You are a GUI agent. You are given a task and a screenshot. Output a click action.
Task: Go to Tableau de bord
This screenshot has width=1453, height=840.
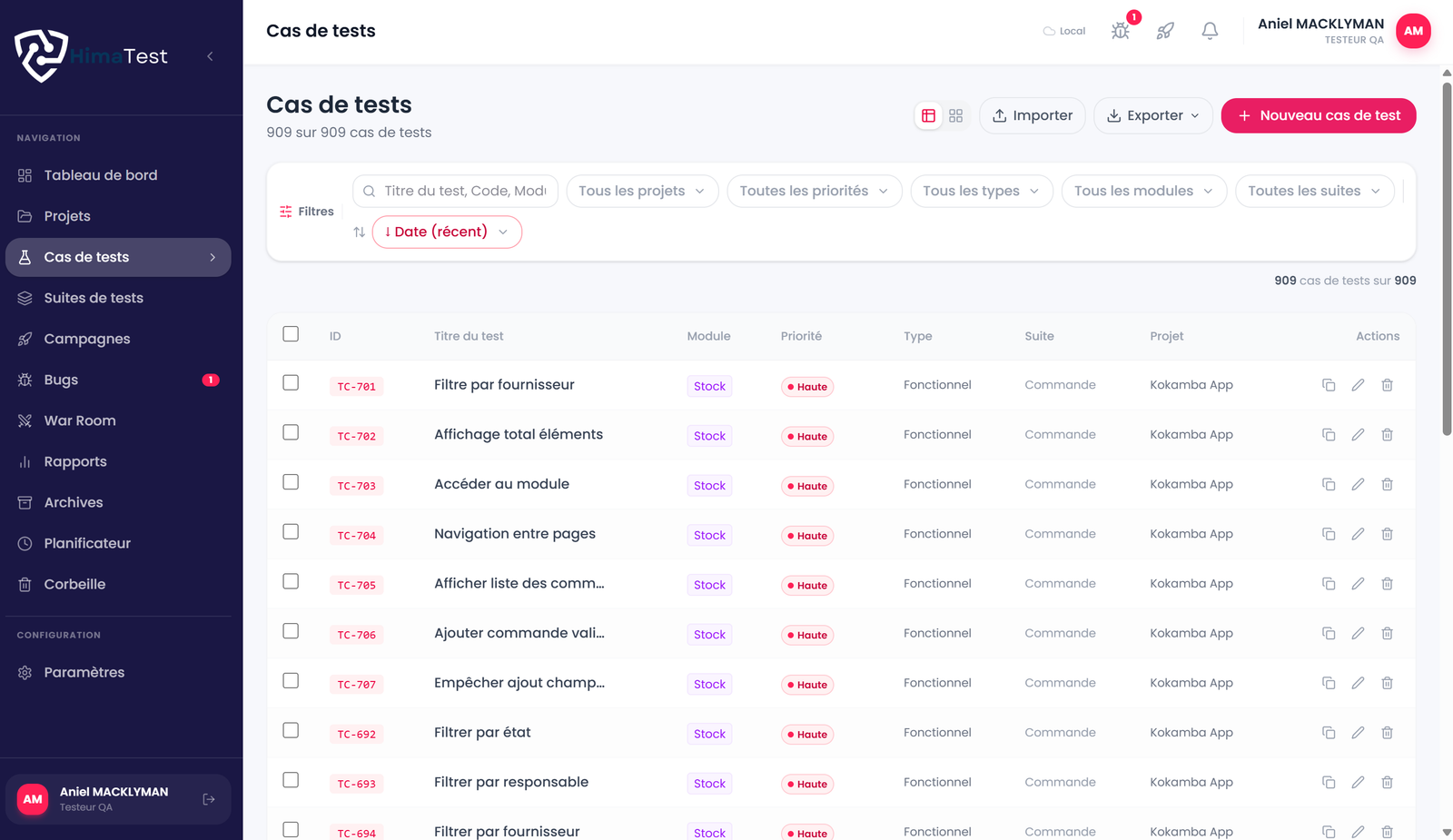tap(118, 175)
